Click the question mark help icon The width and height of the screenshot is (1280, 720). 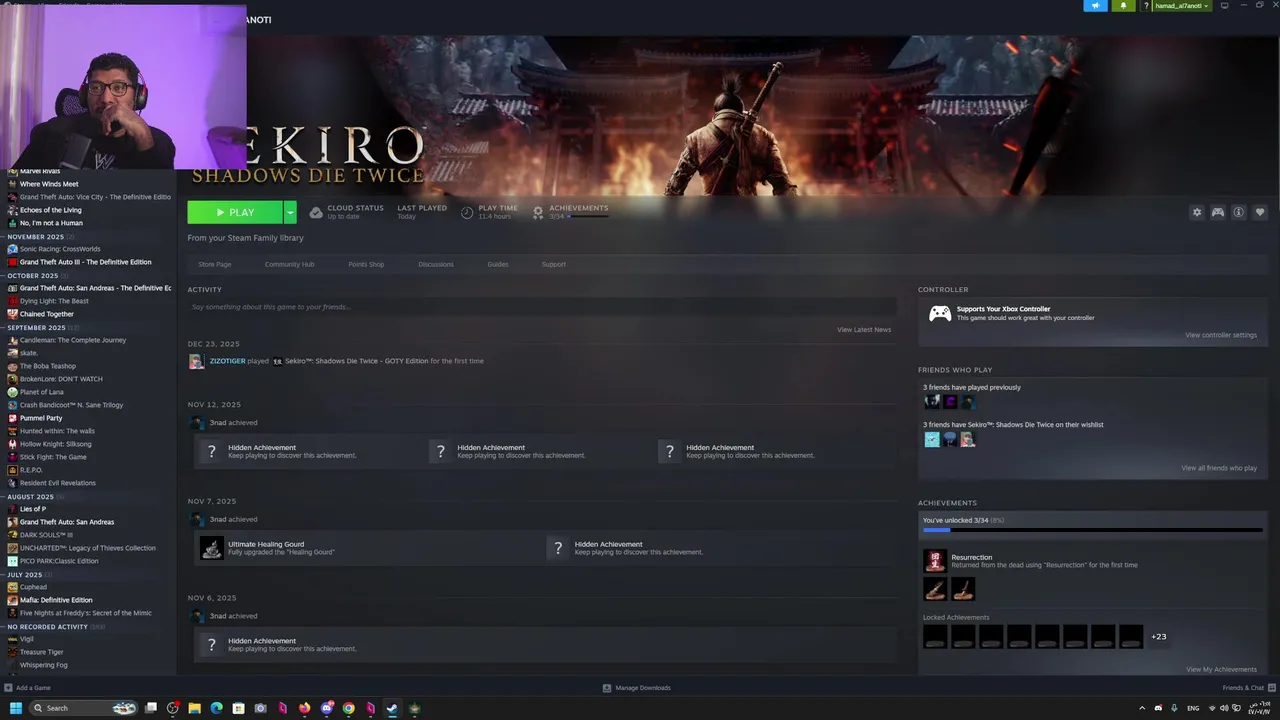pos(1146,6)
